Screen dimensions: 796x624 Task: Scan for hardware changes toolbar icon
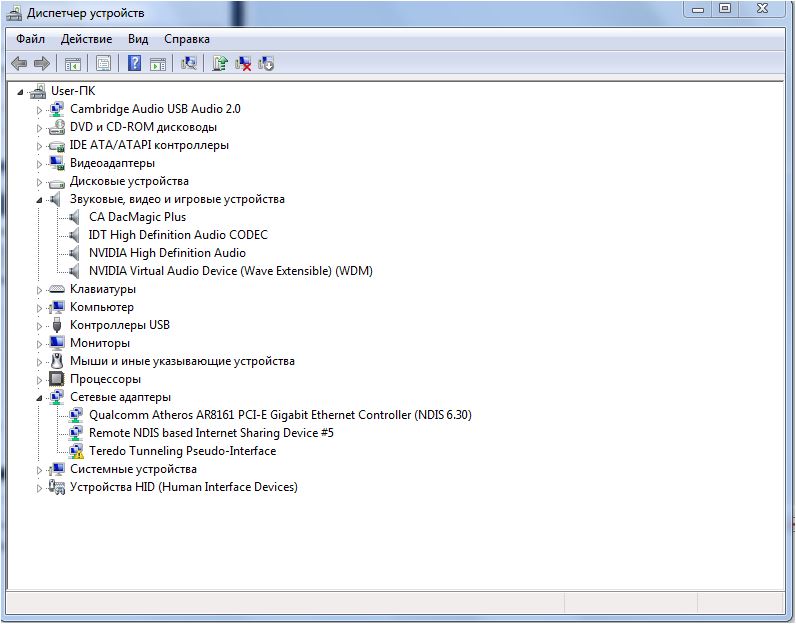[x=188, y=64]
